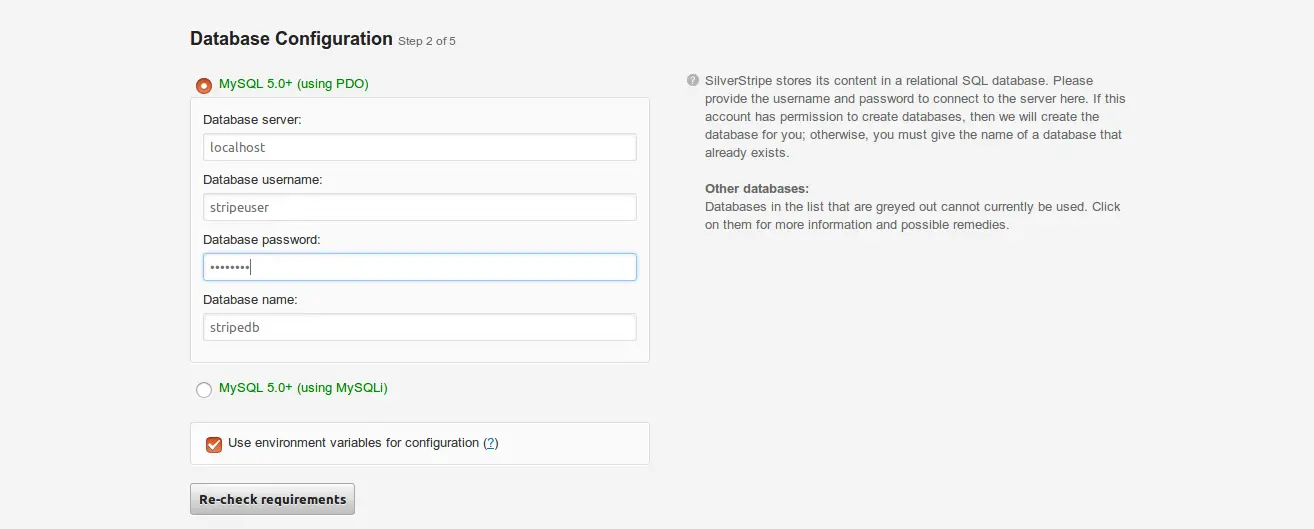Choose the MySQL 5.0+ (using MySQLi) radio button
The height and width of the screenshot is (529, 1314).
click(204, 389)
